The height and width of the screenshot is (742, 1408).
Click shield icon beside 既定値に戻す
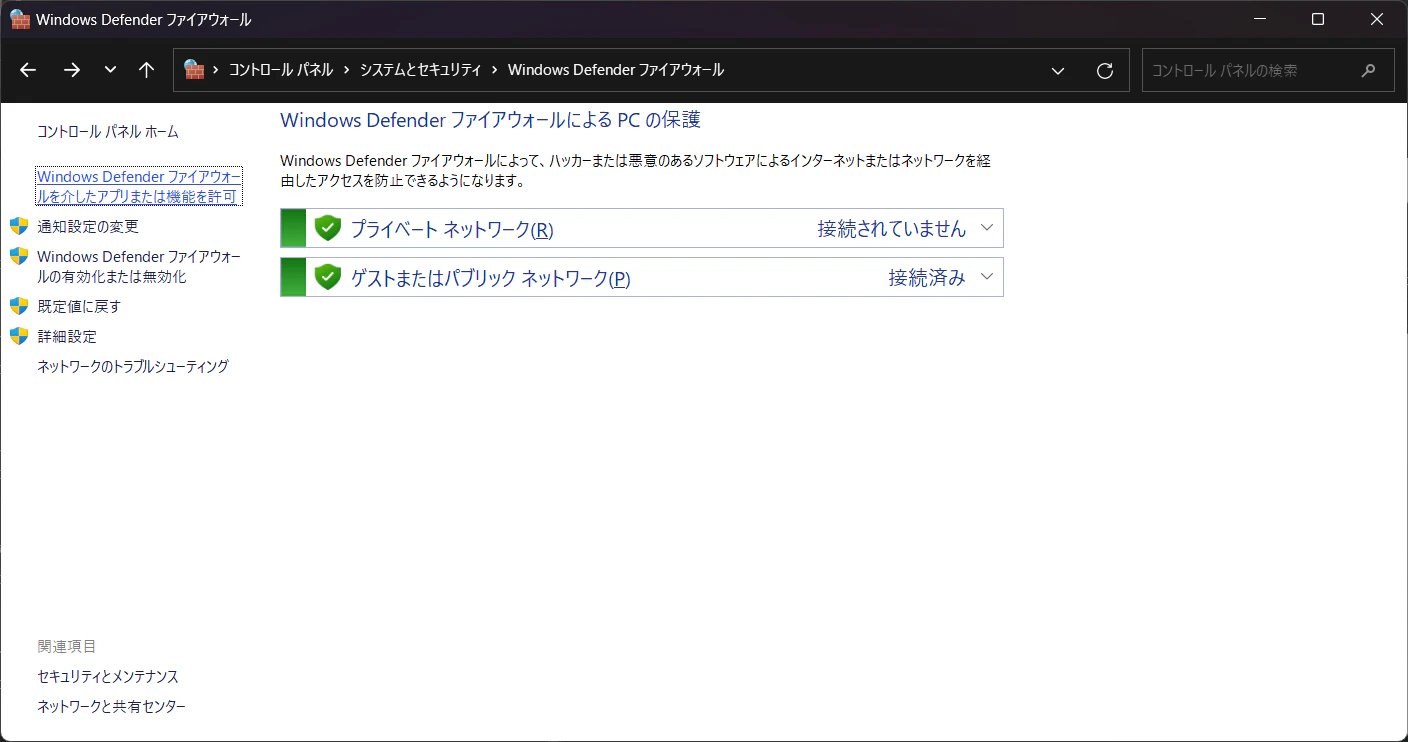click(18, 306)
